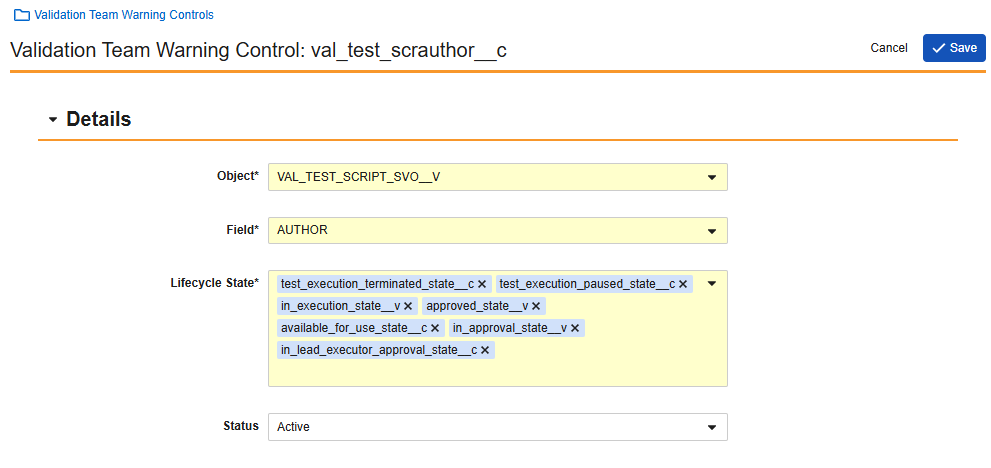This screenshot has height=468, width=991.
Task: Remove in_lead_executor_approval_state__c tag
Action: (x=485, y=350)
